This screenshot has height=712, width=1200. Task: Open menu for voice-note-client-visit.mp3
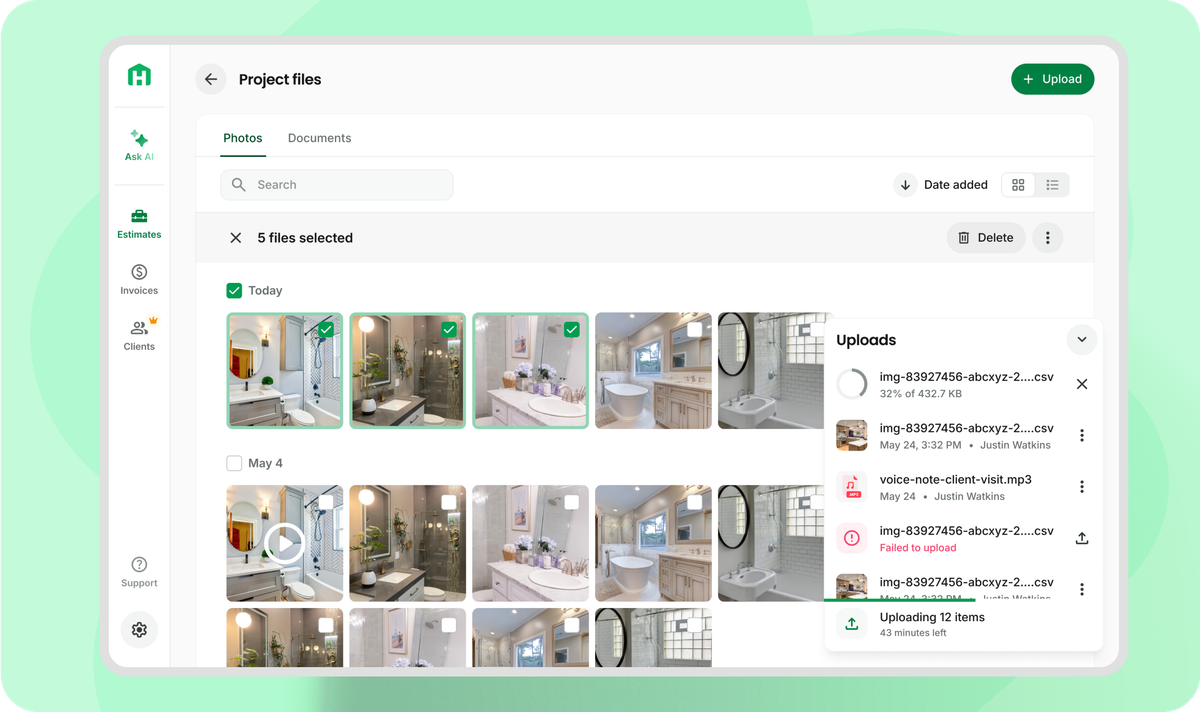1081,487
